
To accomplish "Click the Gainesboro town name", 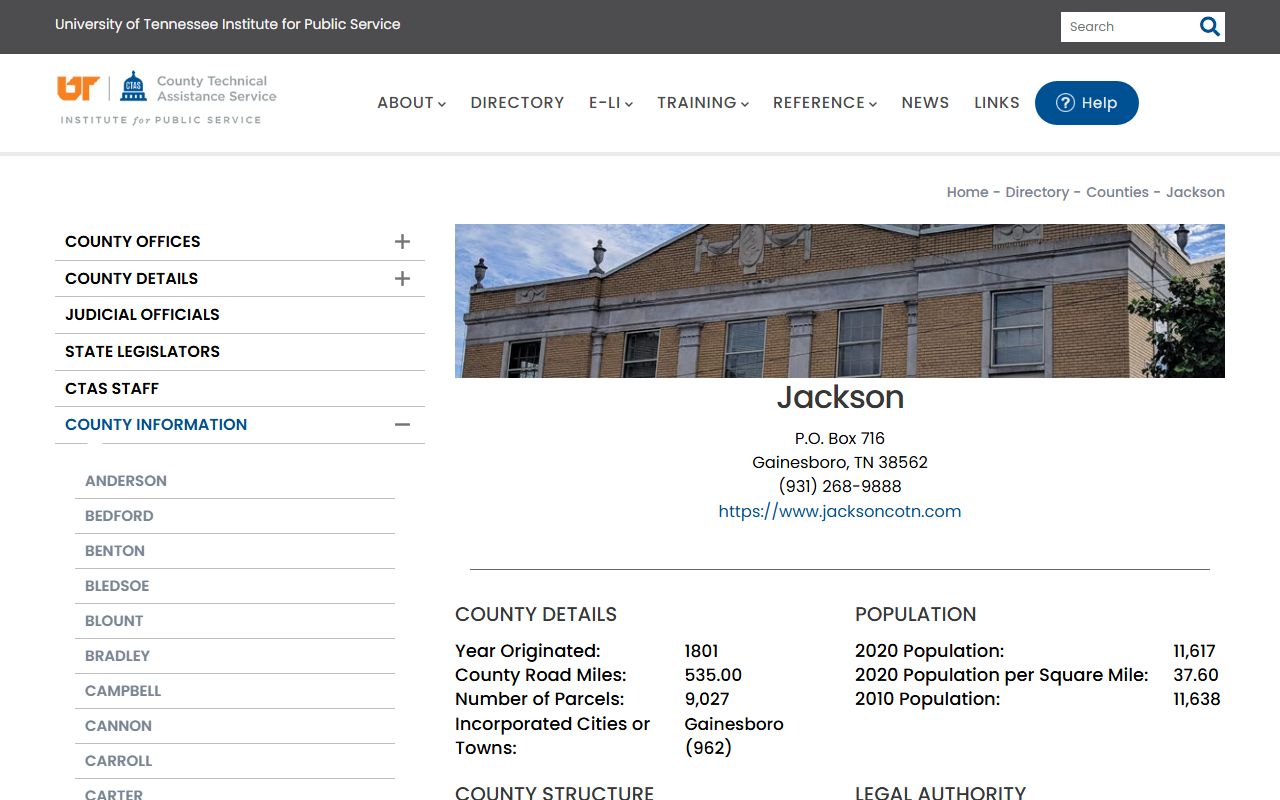I will point(734,724).
